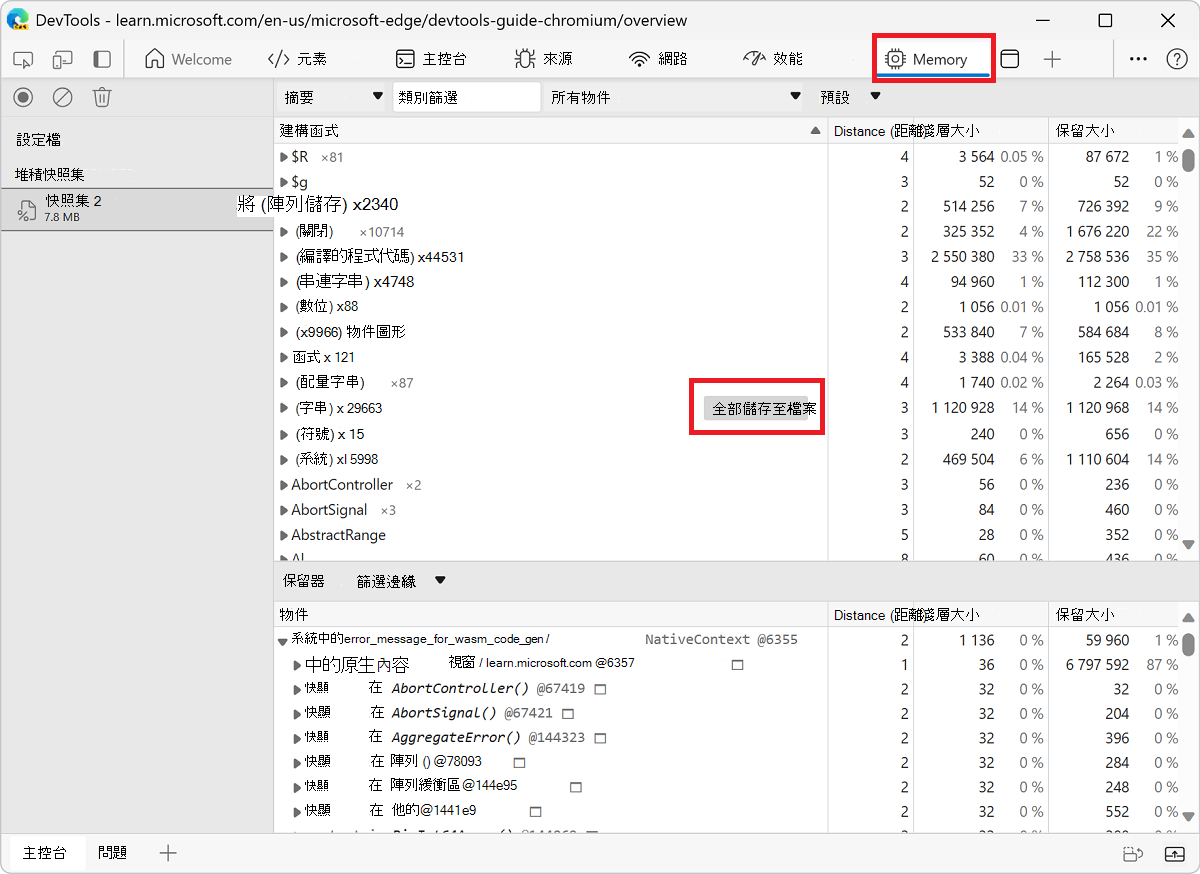
Task: Open the More Tools panel icon
Action: (1010, 59)
